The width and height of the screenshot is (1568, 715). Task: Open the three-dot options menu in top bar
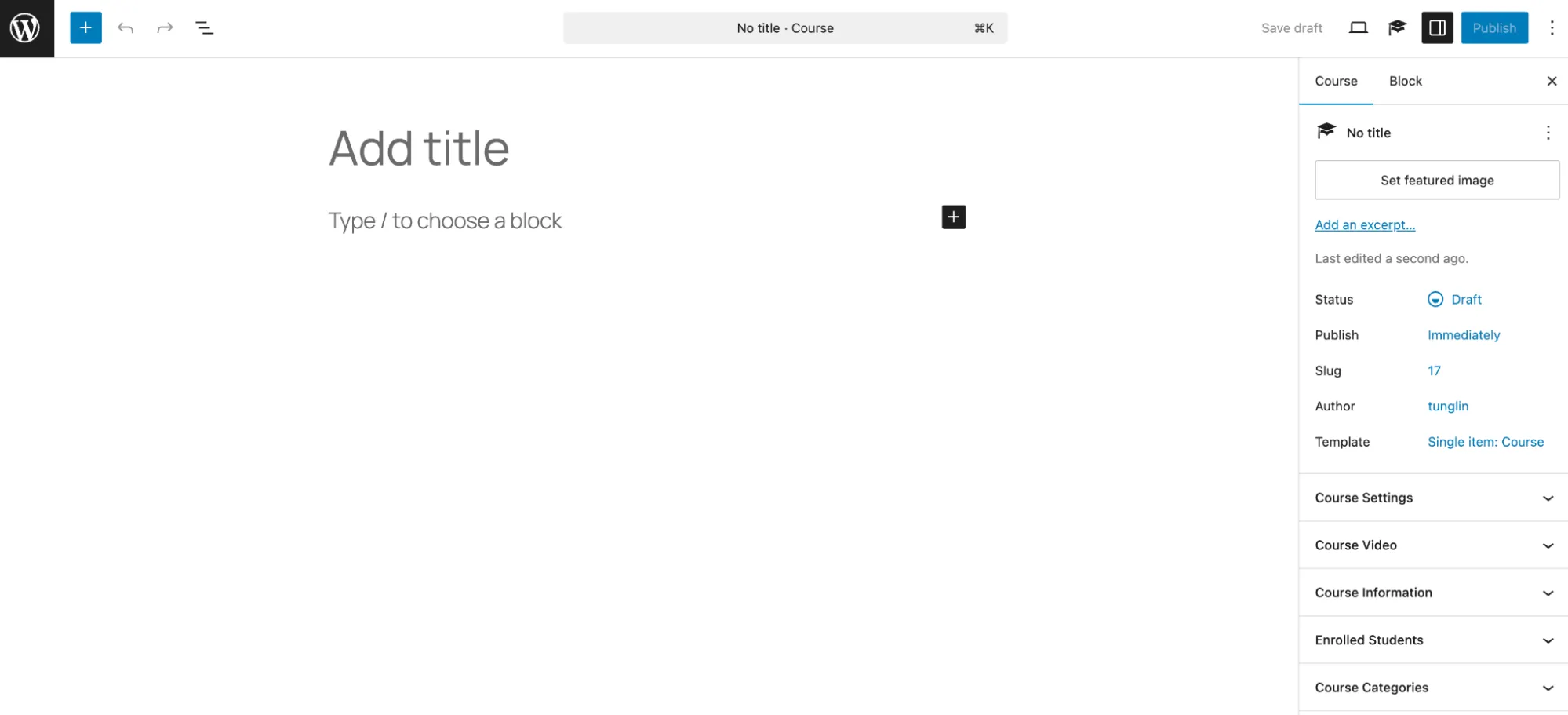(1552, 28)
